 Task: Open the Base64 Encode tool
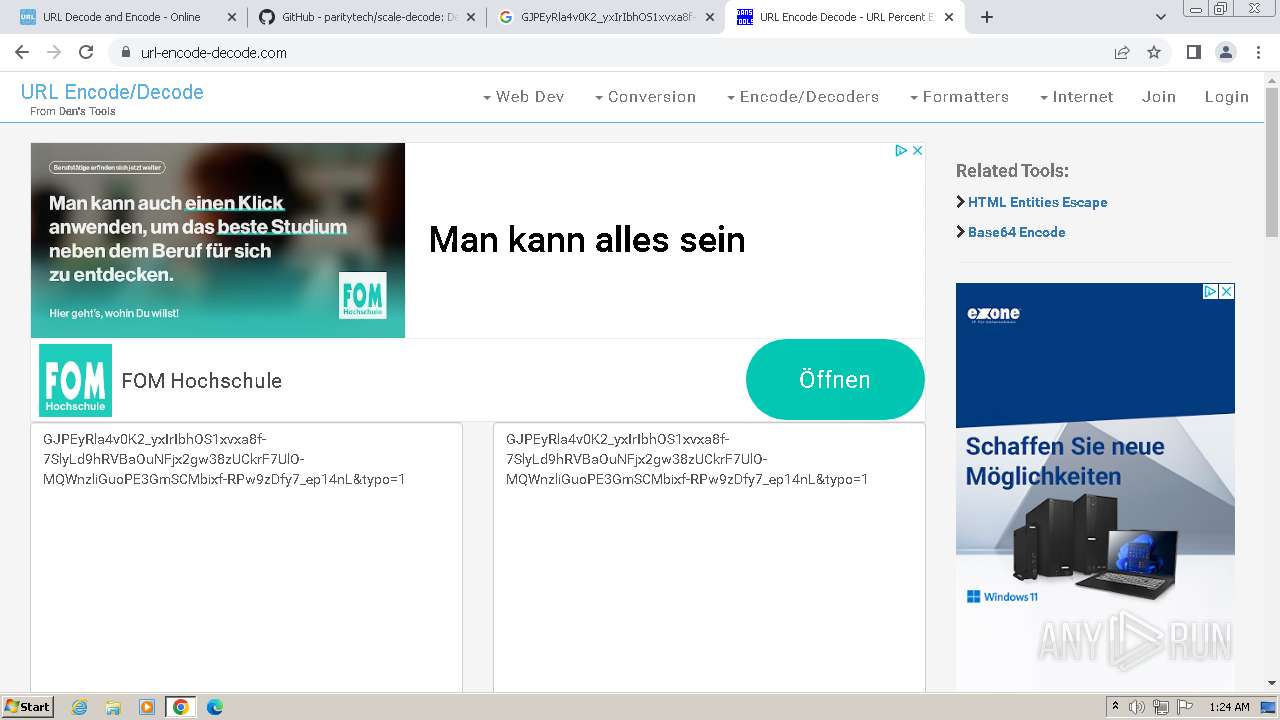pos(1016,232)
